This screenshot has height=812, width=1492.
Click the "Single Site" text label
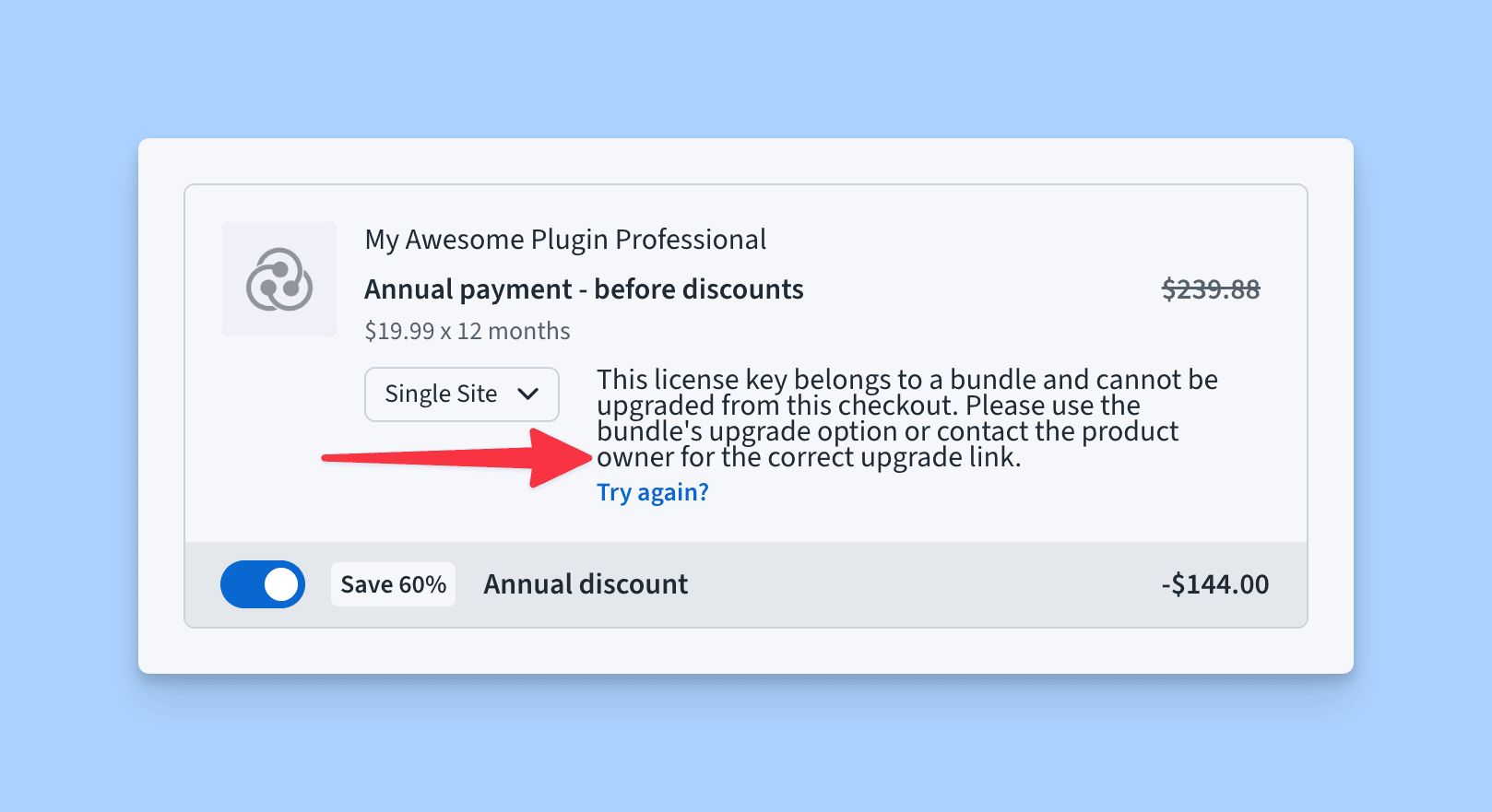[x=441, y=394]
